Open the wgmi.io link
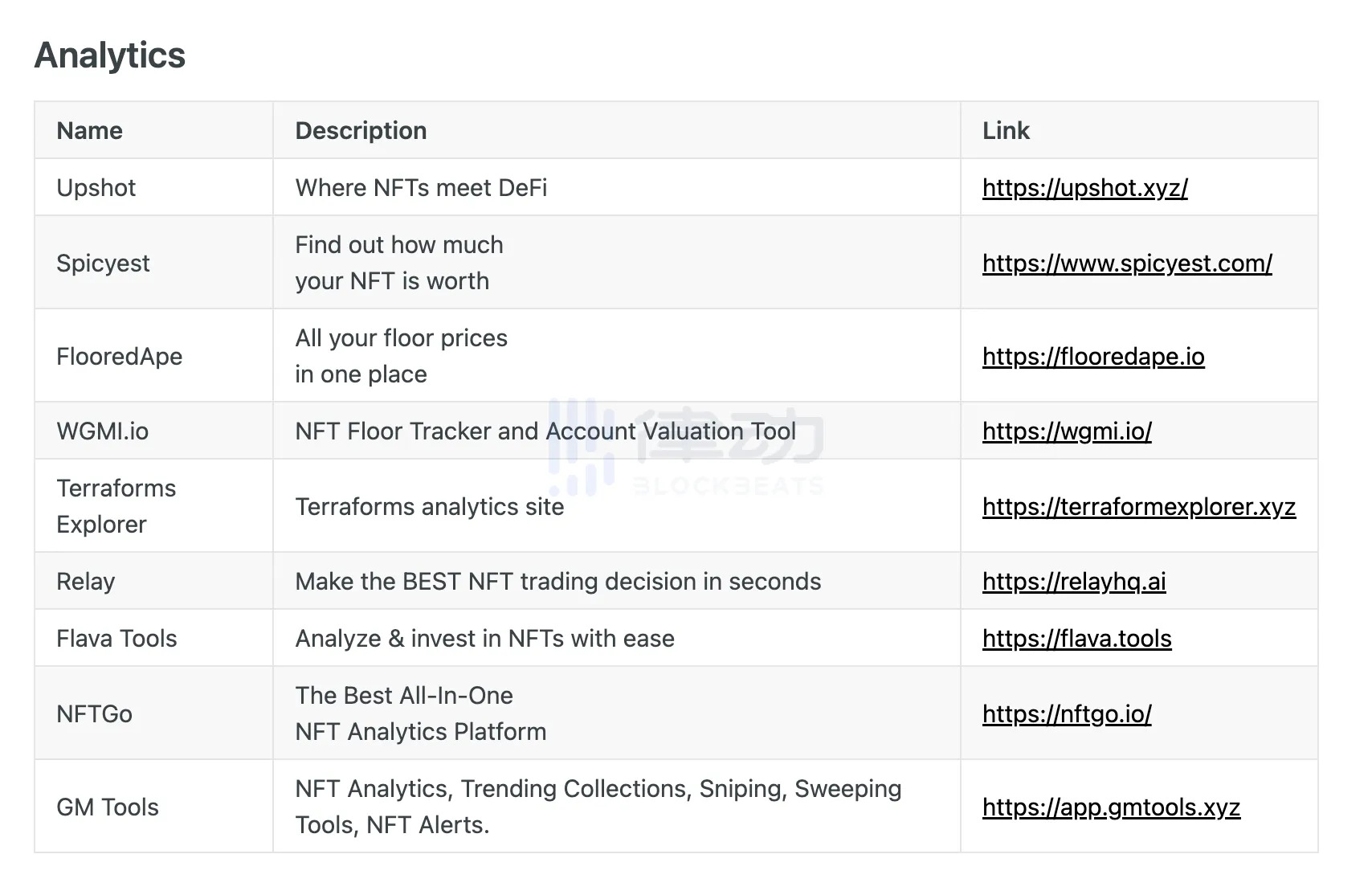 [1066, 431]
